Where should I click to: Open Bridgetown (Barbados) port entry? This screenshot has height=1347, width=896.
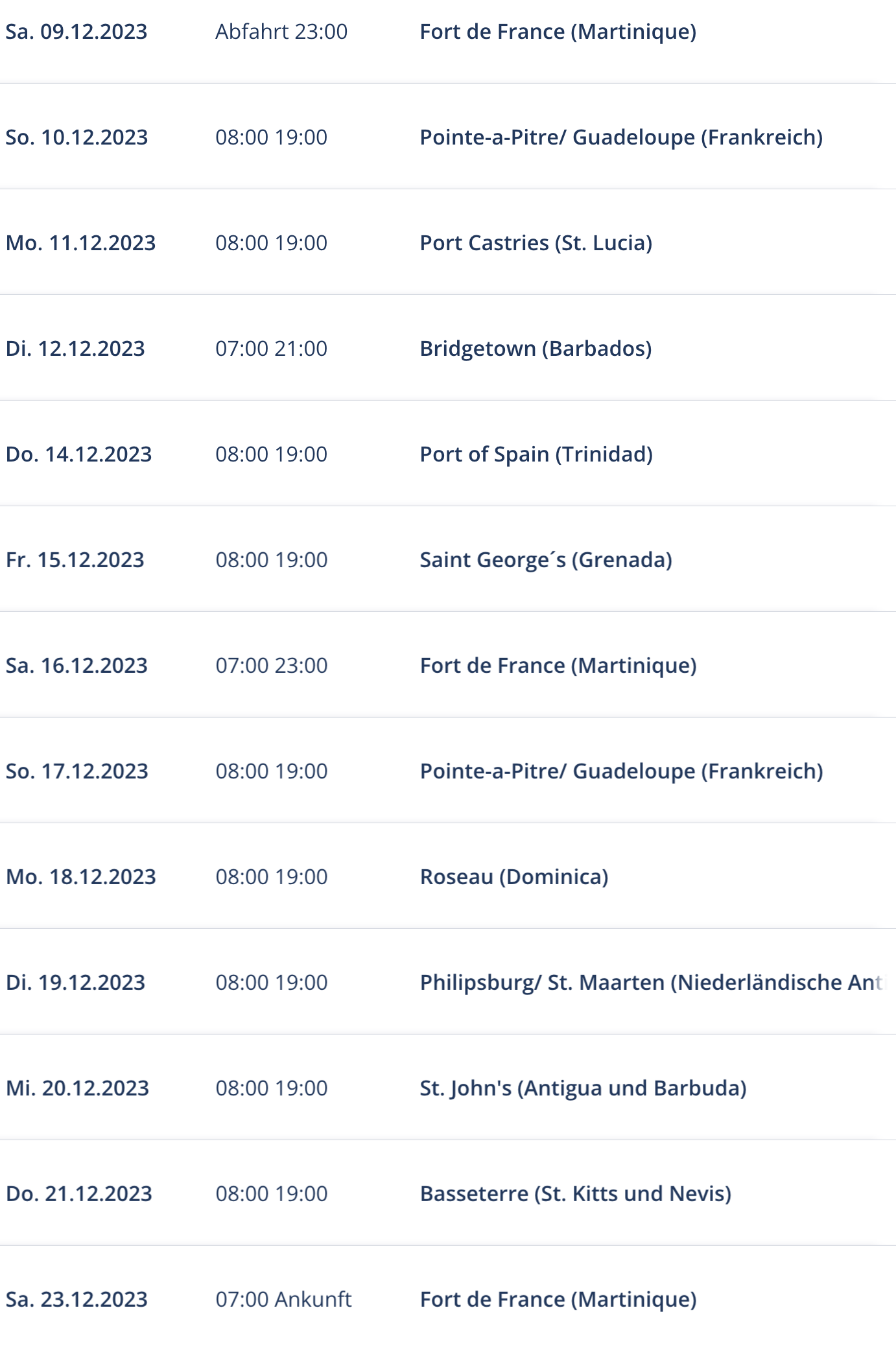coord(536,349)
